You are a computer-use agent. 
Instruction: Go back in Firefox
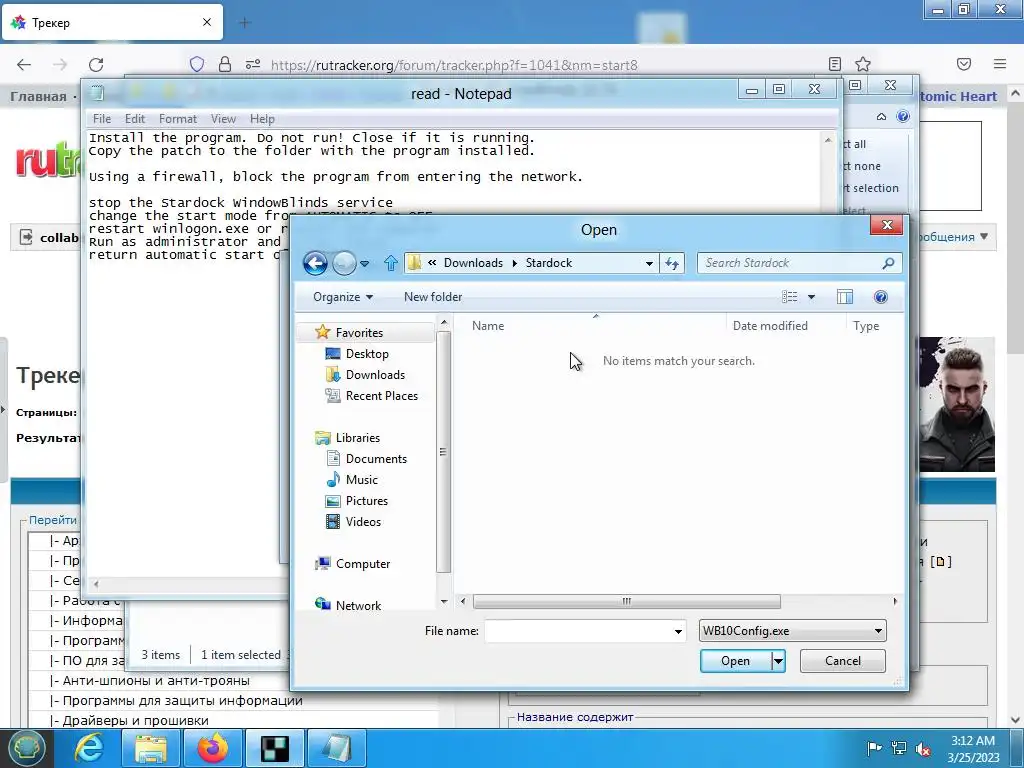24,65
